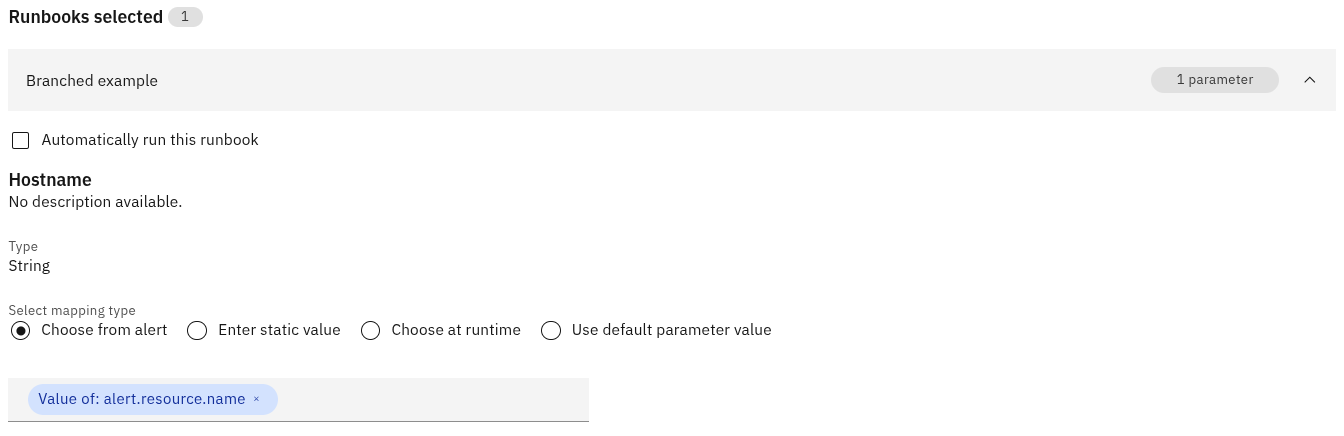Select the Enter static value radio button

point(197,330)
